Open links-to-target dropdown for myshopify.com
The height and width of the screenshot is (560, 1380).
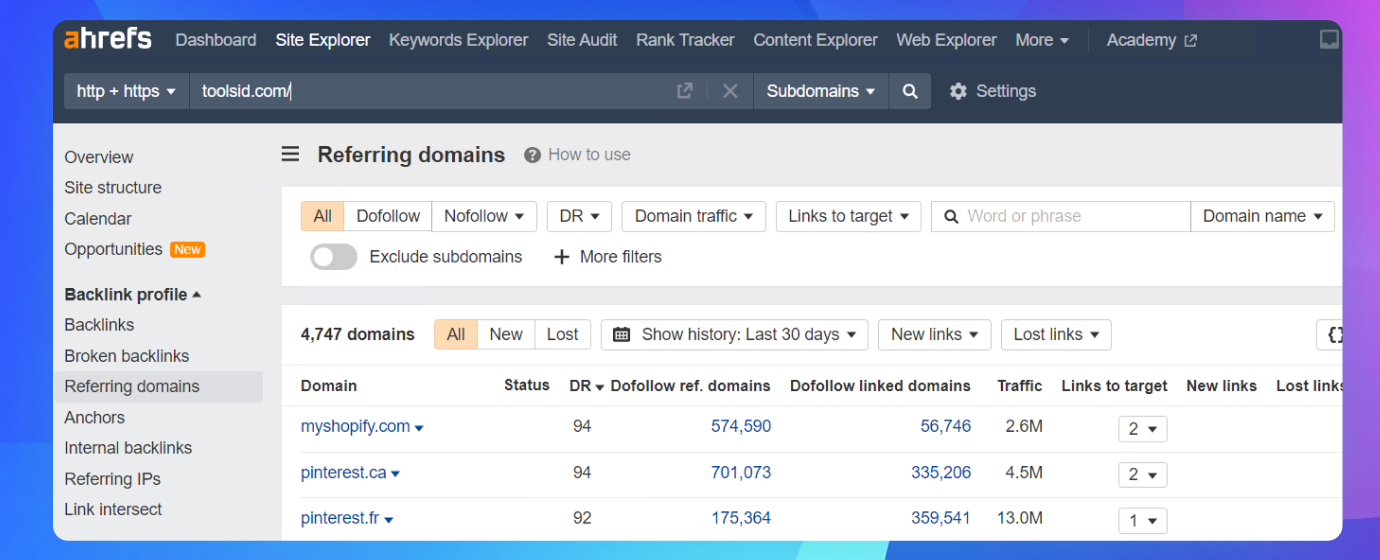pyautogui.click(x=1143, y=429)
